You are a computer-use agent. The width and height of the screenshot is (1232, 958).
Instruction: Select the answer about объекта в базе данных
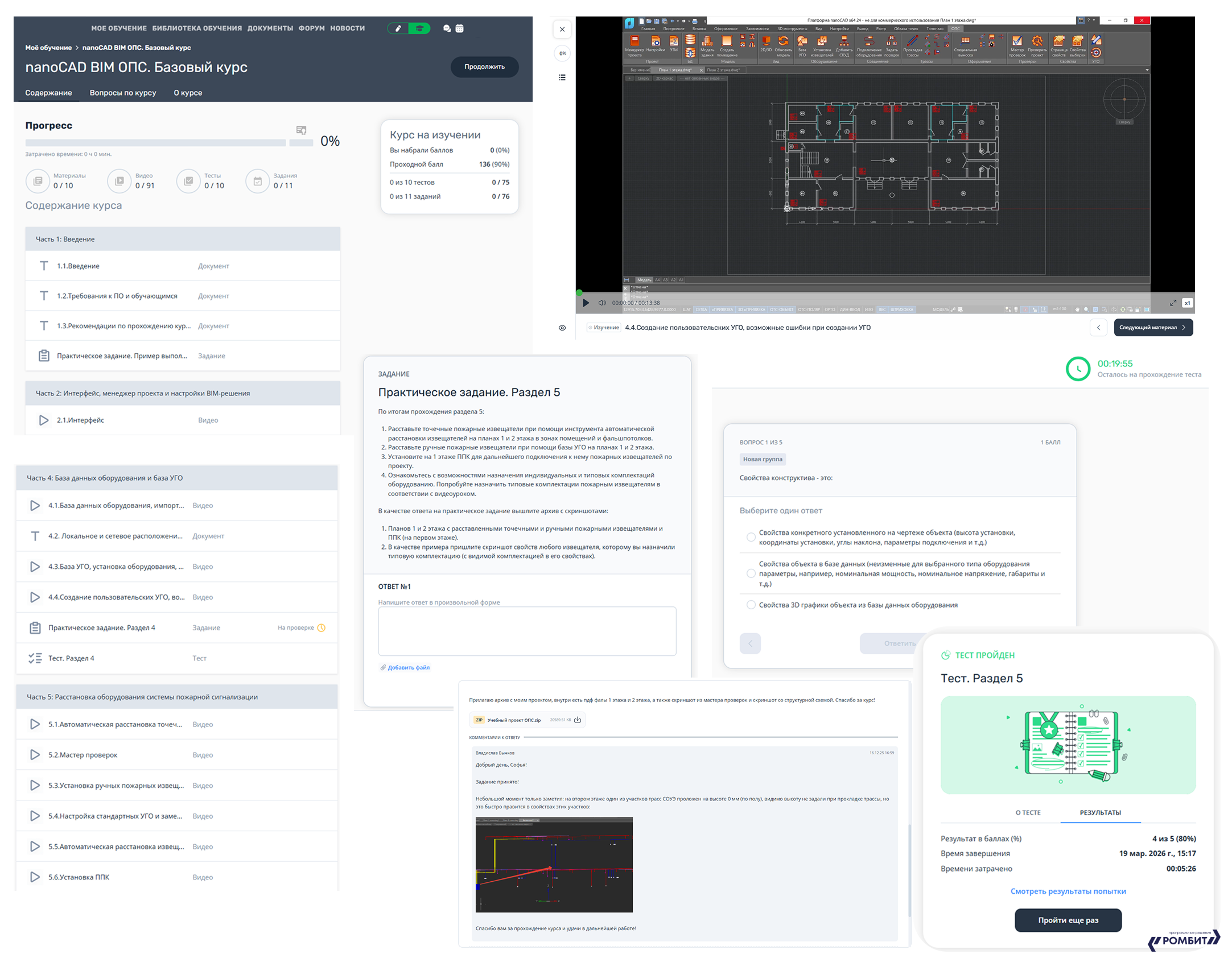(x=751, y=573)
